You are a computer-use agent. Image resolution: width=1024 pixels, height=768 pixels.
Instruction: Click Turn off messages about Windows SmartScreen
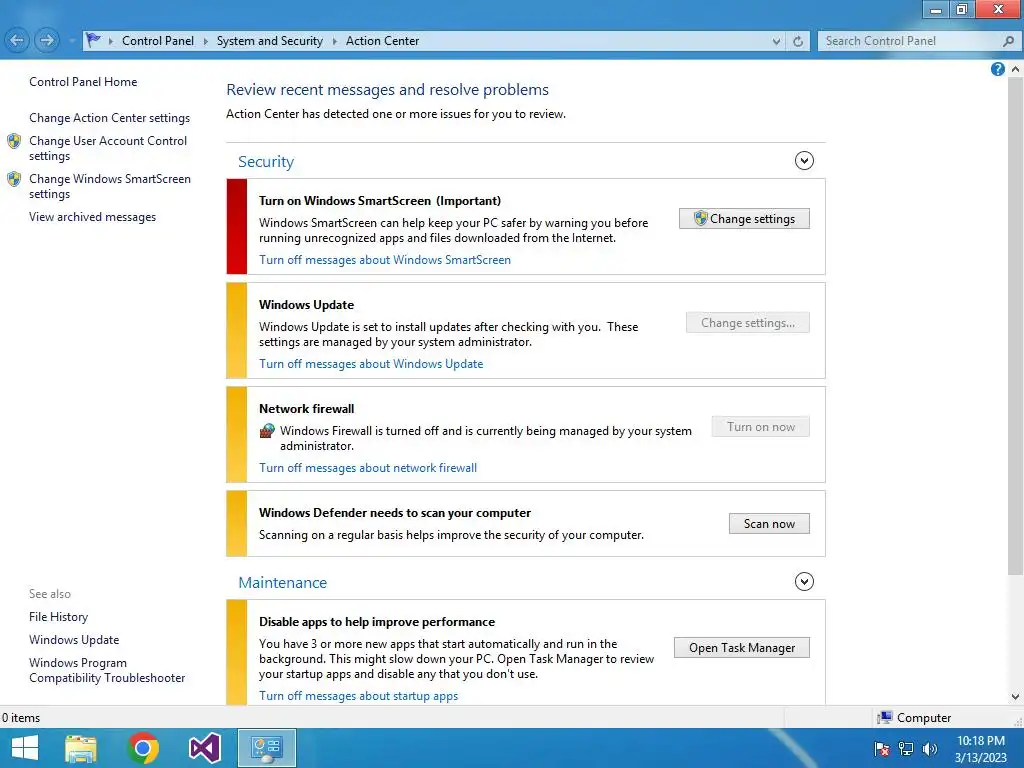385,260
